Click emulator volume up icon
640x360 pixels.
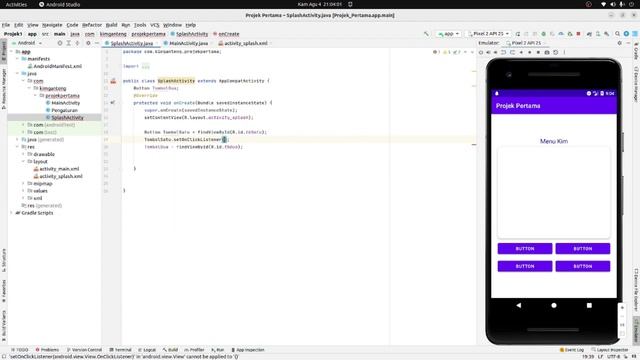tap(488, 52)
